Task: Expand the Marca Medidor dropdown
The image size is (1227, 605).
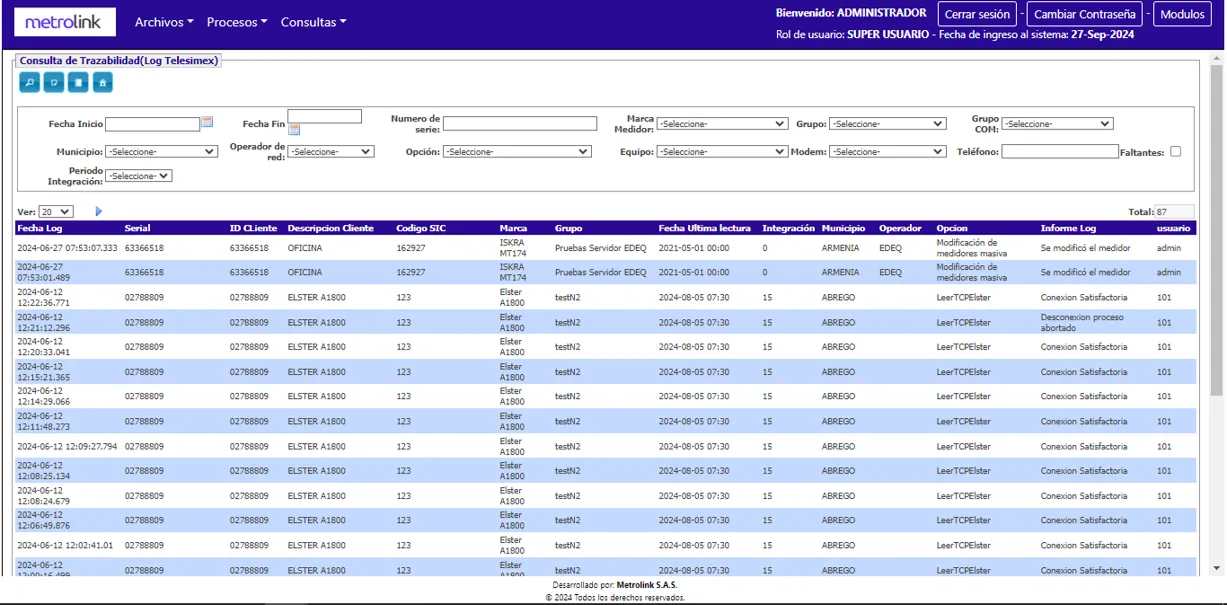Action: [x=721, y=124]
